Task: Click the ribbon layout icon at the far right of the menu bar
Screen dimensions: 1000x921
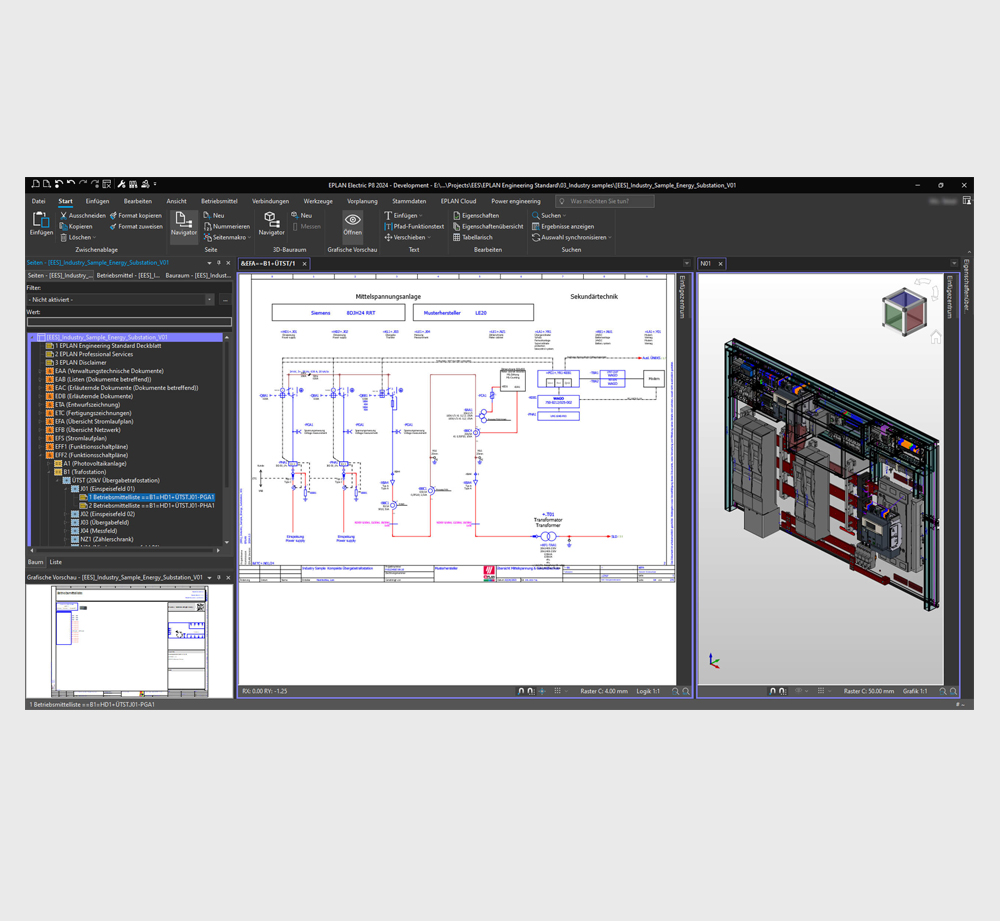Action: [x=967, y=201]
